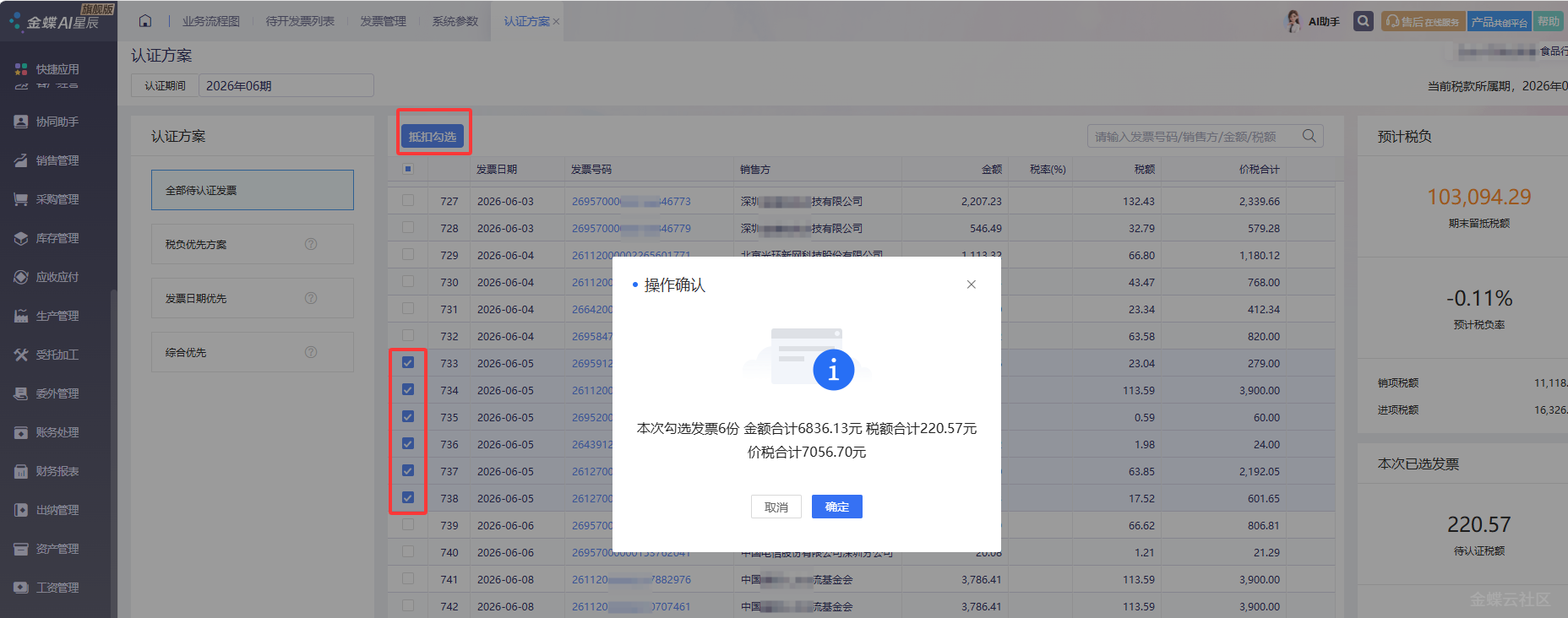Image resolution: width=1568 pixels, height=618 pixels.
Task: Click the invoice search magnifier icon
Action: pos(1309,136)
